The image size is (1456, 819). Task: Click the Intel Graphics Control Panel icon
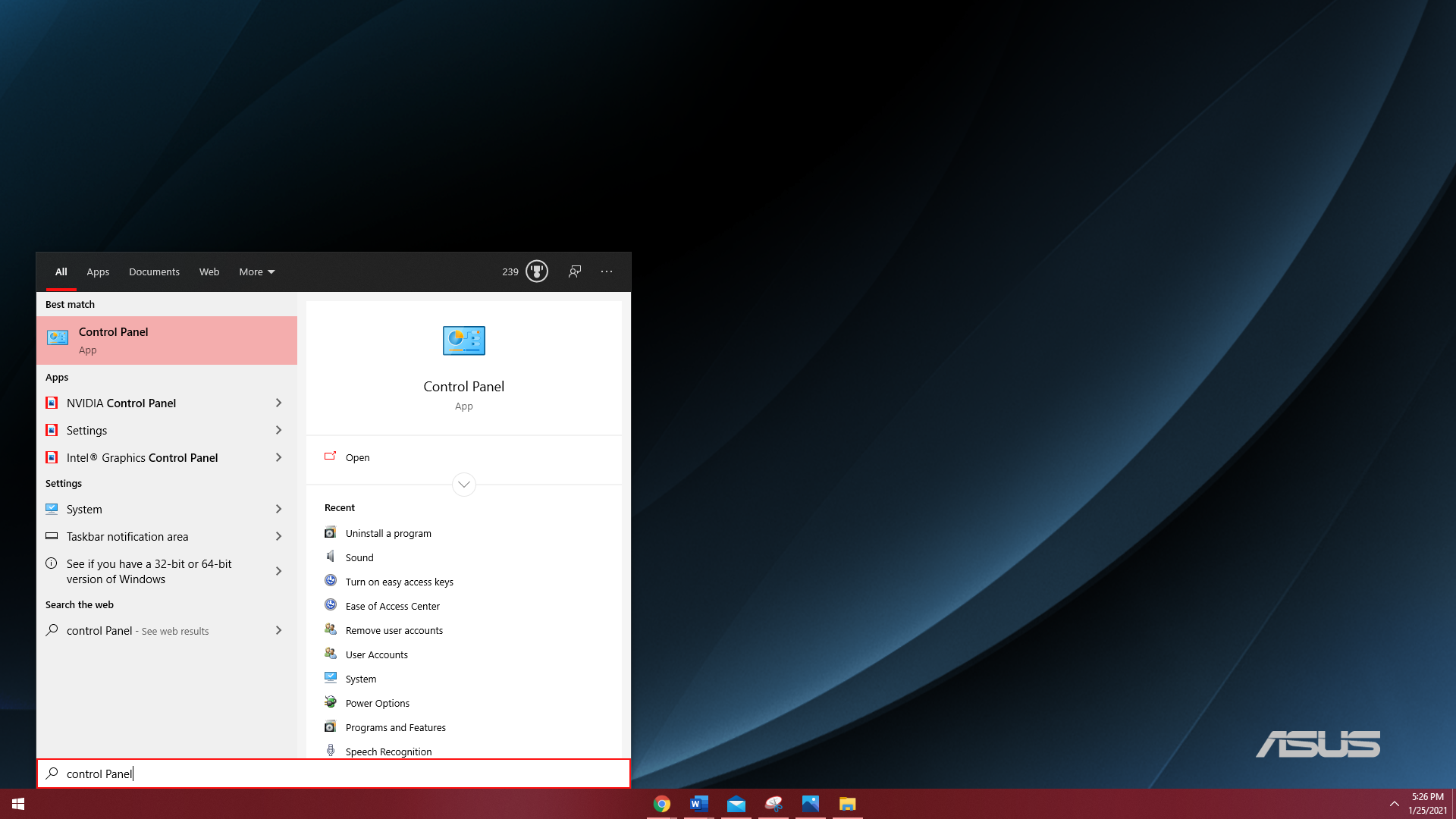point(52,457)
